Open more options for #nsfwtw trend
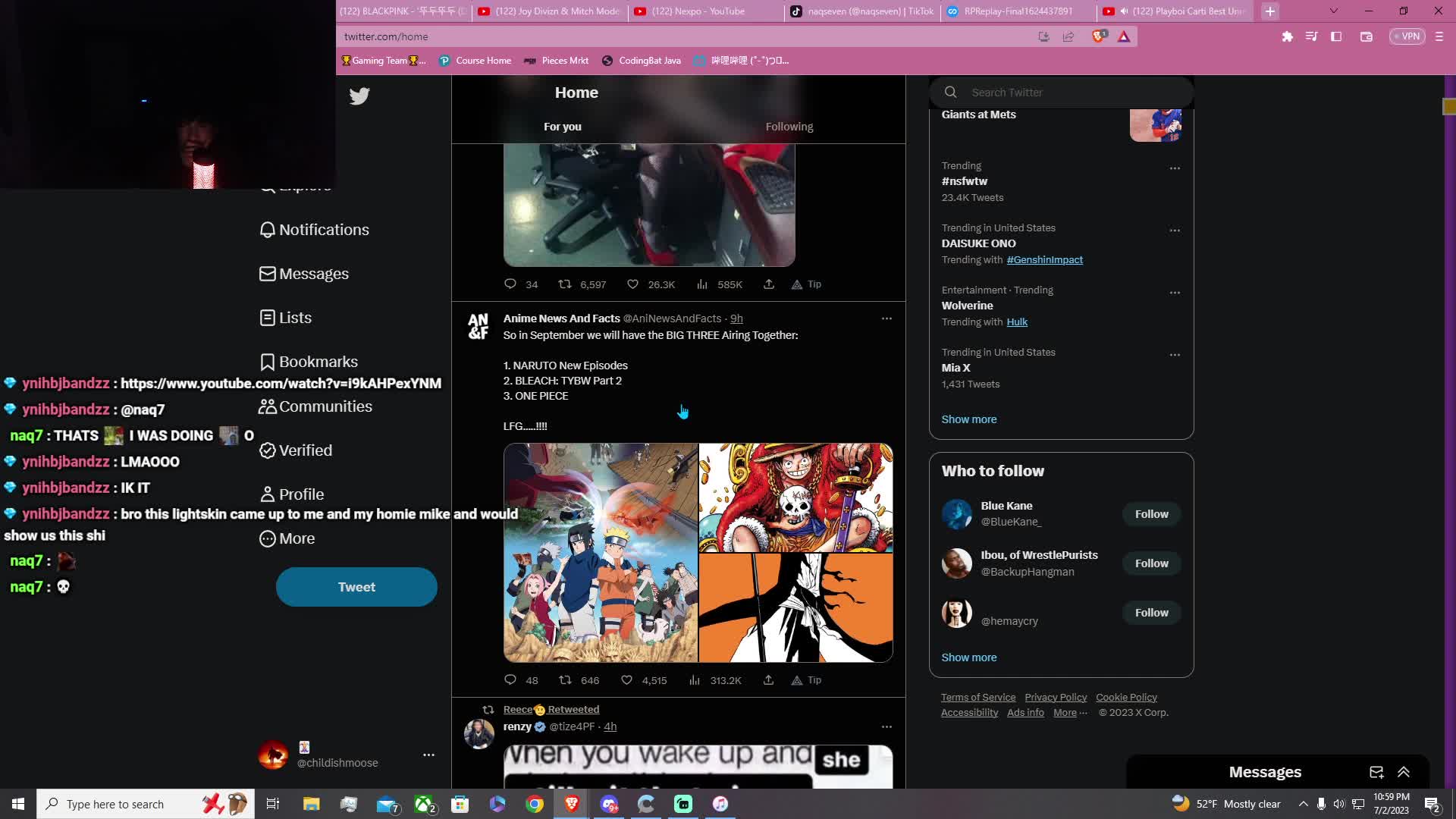Viewport: 1456px width, 819px height. [x=1175, y=168]
